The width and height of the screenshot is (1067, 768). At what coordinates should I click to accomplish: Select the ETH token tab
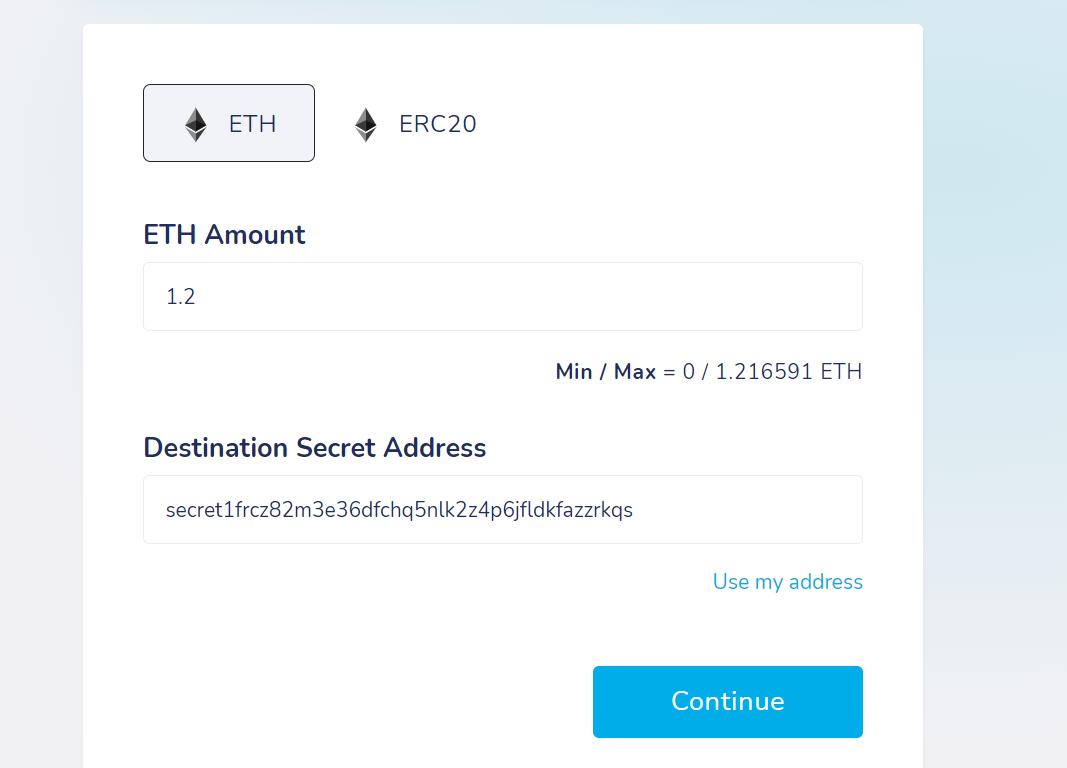229,123
